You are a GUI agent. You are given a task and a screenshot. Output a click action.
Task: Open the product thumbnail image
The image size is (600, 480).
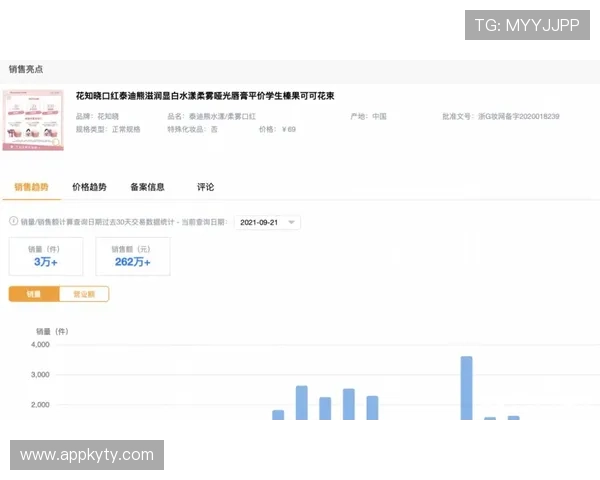(33, 120)
